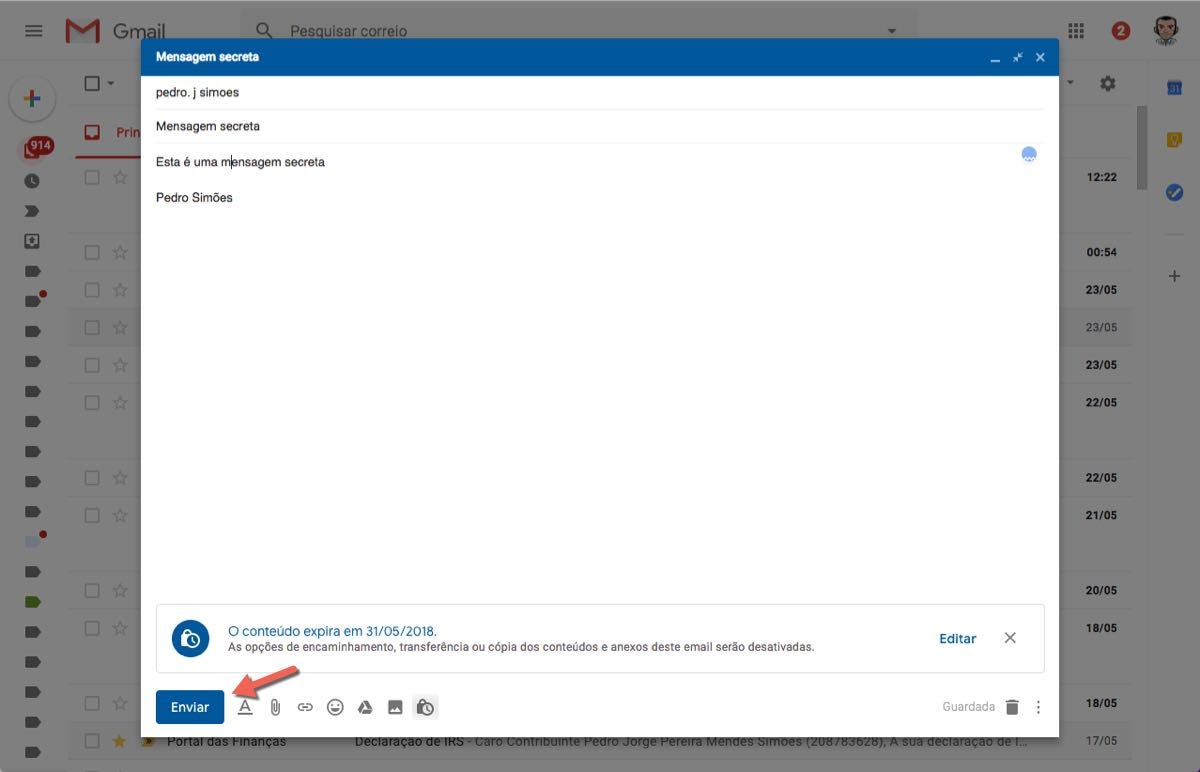Open Google Keep side panel icon
Image resolution: width=1200 pixels, height=772 pixels.
(1175, 140)
